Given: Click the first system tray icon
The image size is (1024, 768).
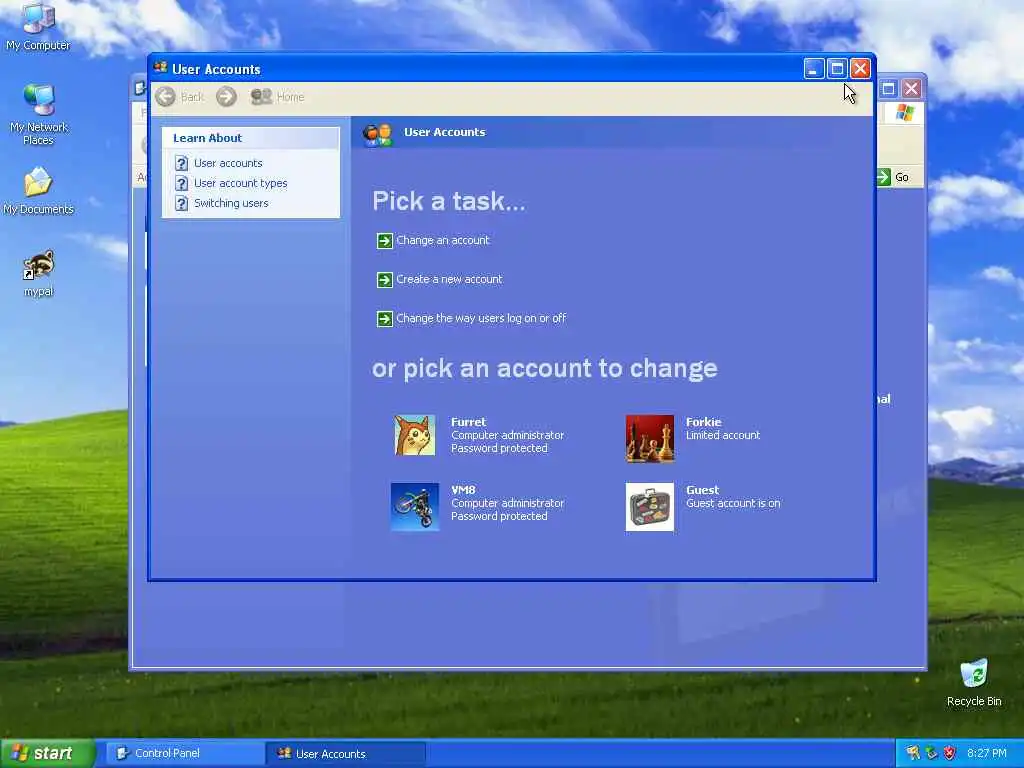Looking at the screenshot, I should pyautogui.click(x=912, y=754).
